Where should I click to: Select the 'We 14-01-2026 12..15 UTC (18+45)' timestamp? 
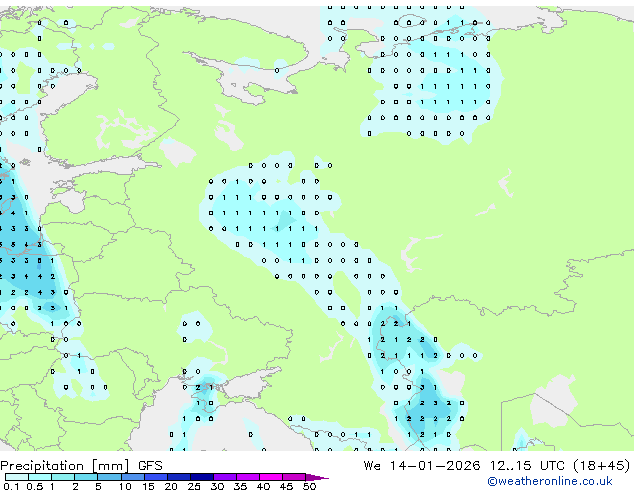(497, 466)
